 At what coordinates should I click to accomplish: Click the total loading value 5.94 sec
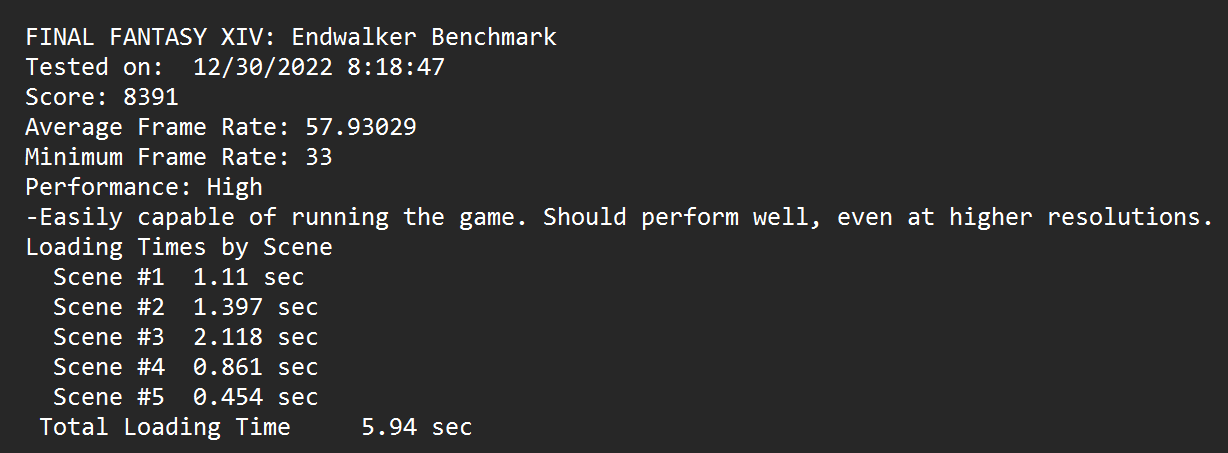pyautogui.click(x=416, y=427)
